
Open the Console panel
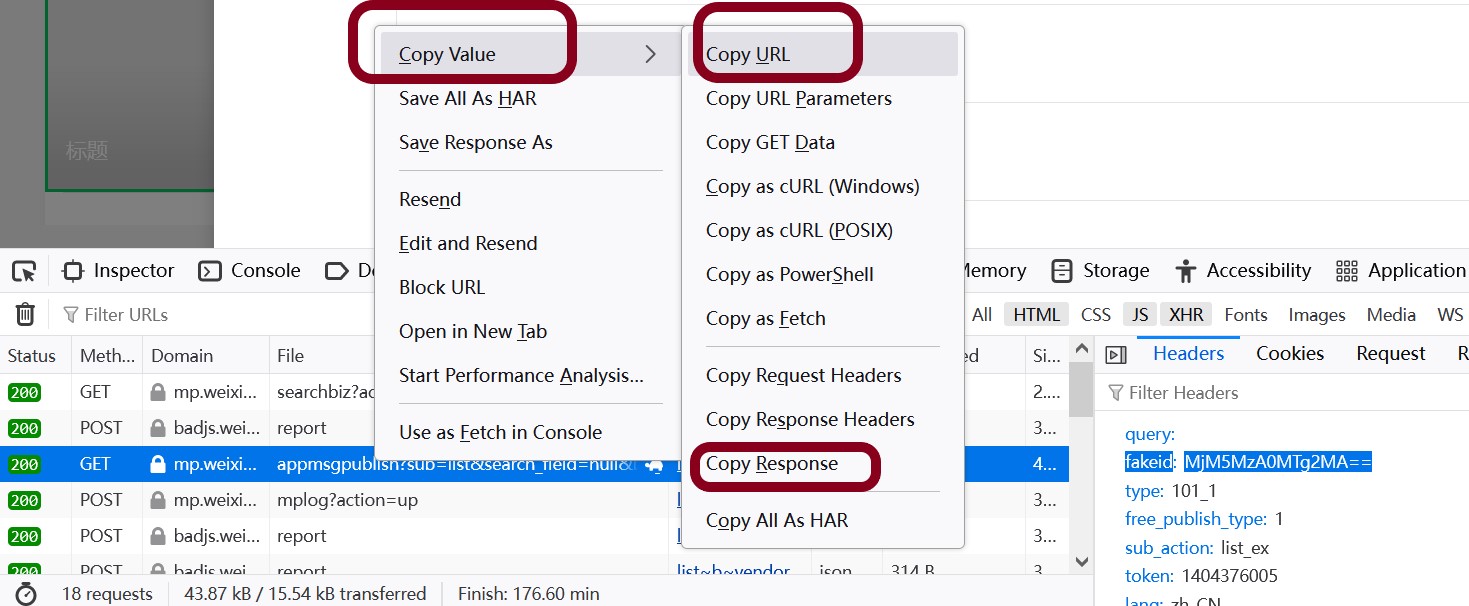(249, 271)
